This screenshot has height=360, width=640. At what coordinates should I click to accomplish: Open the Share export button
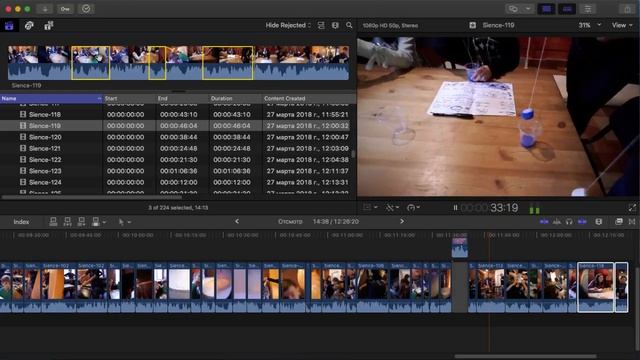[628, 9]
